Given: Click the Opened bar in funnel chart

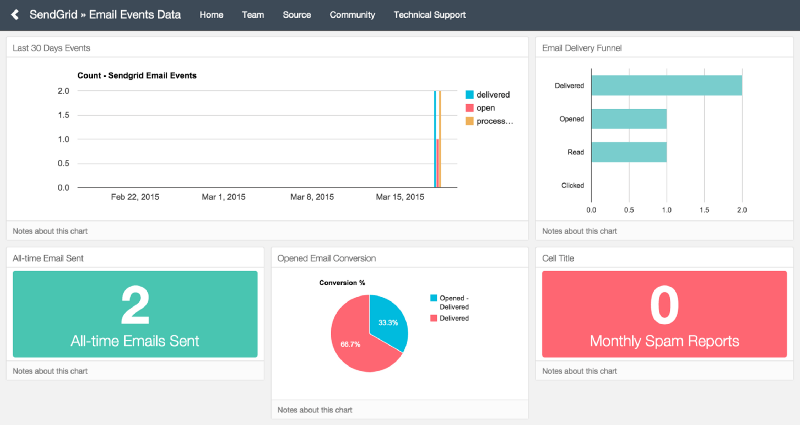Looking at the screenshot, I should click(x=628, y=119).
